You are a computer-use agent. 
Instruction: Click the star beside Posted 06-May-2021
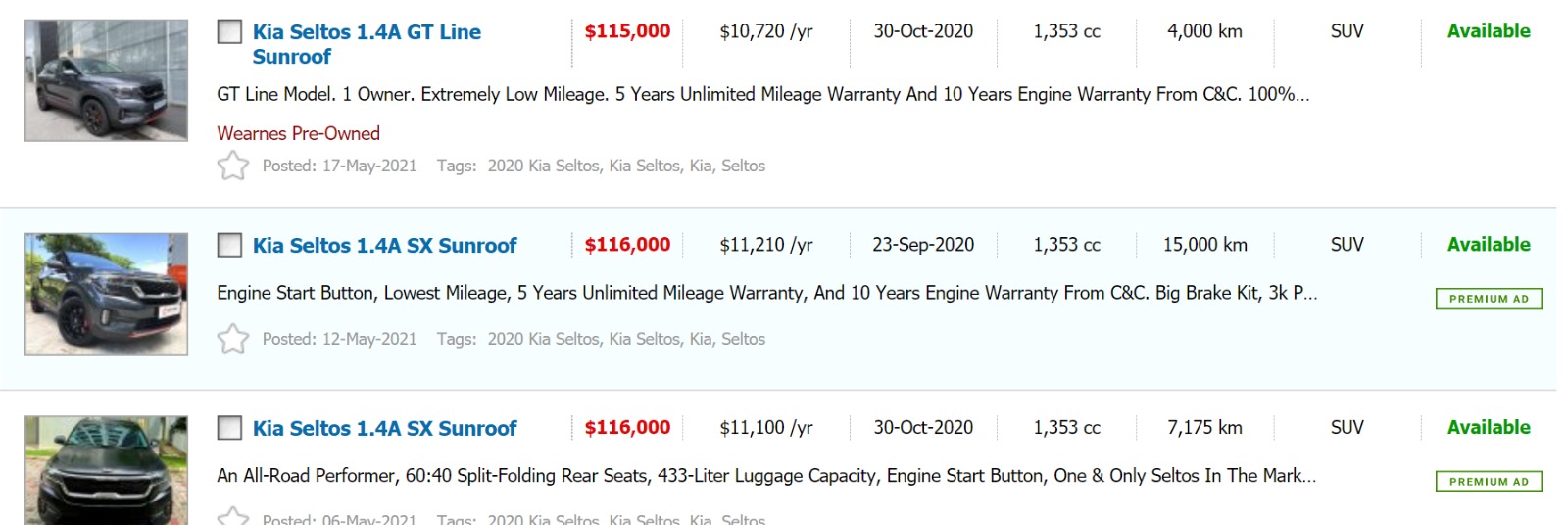(x=233, y=516)
